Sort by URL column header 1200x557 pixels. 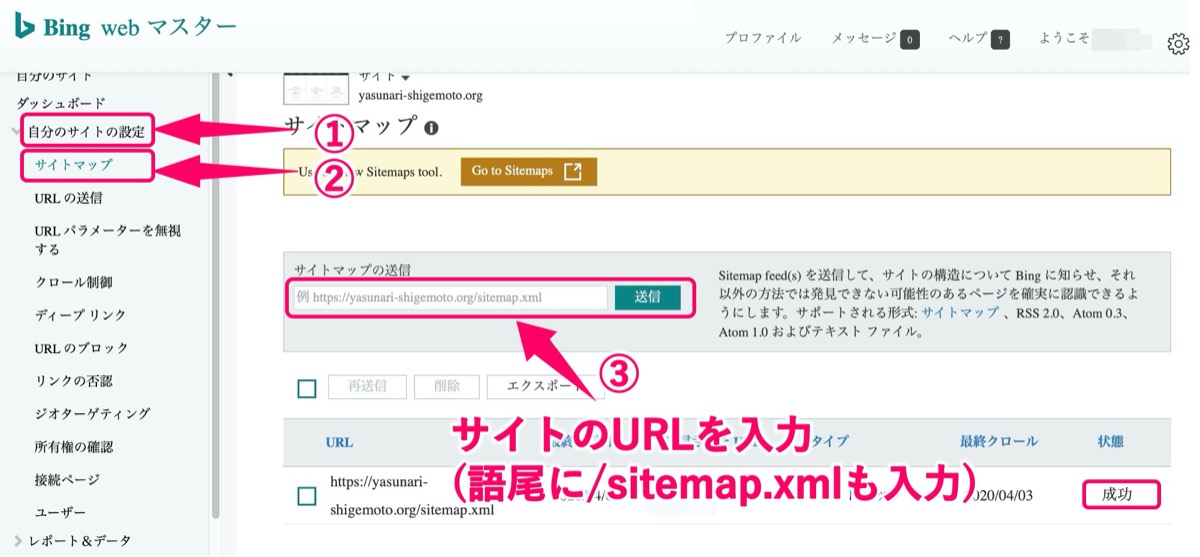339,442
